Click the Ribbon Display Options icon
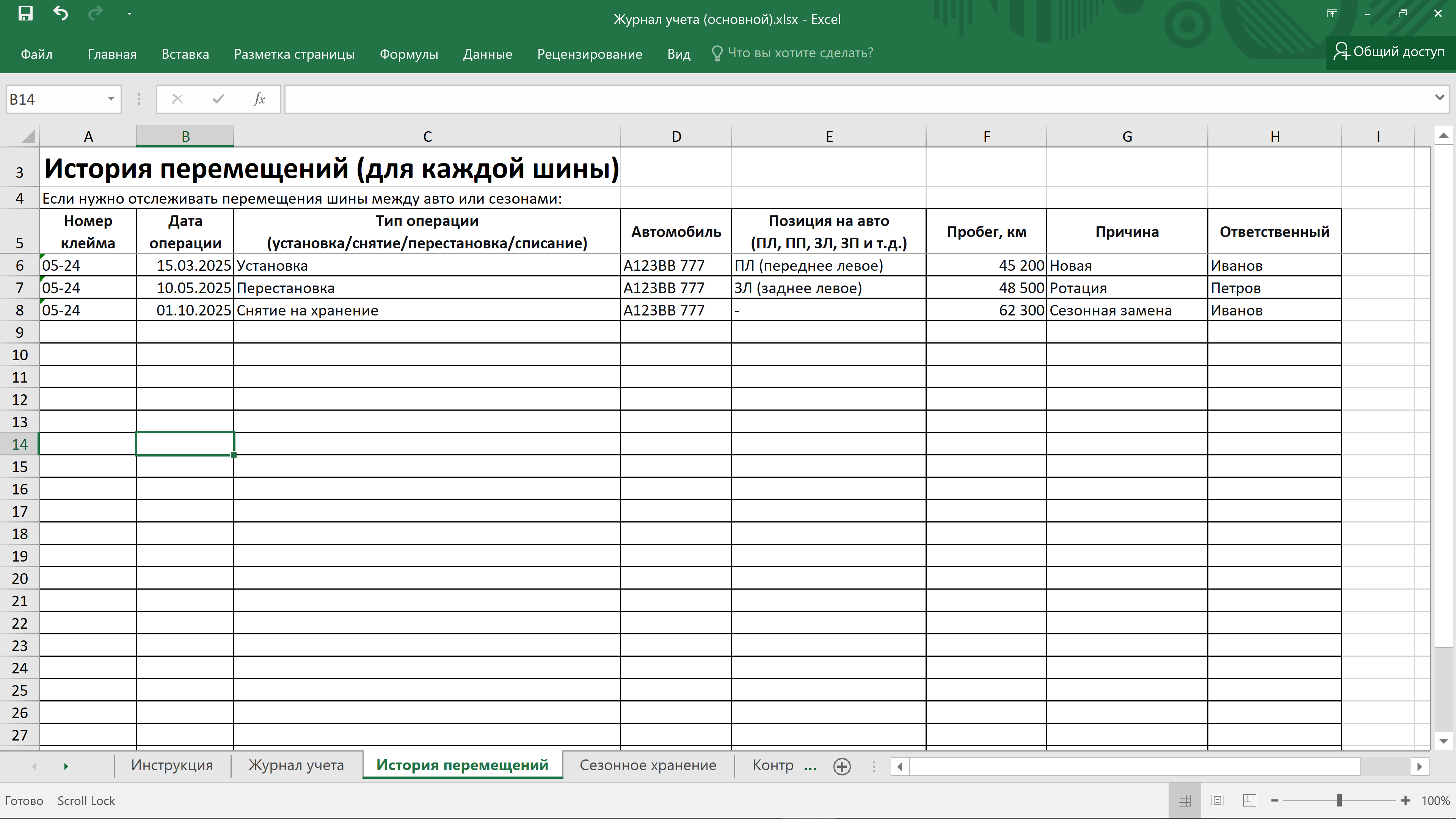 tap(1332, 14)
